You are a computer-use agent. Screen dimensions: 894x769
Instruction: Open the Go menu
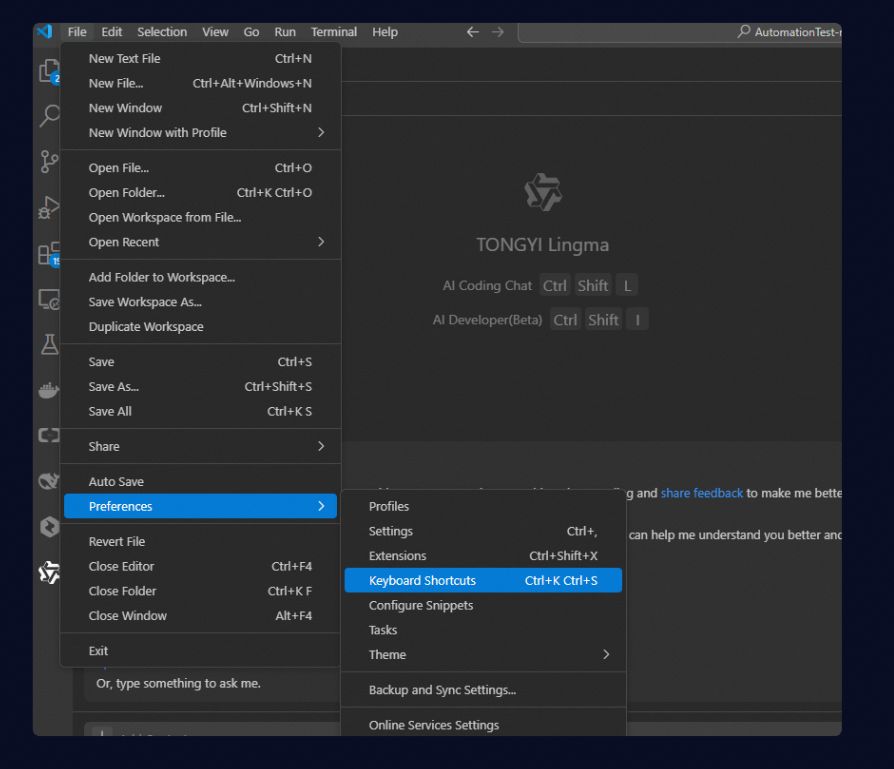click(251, 32)
